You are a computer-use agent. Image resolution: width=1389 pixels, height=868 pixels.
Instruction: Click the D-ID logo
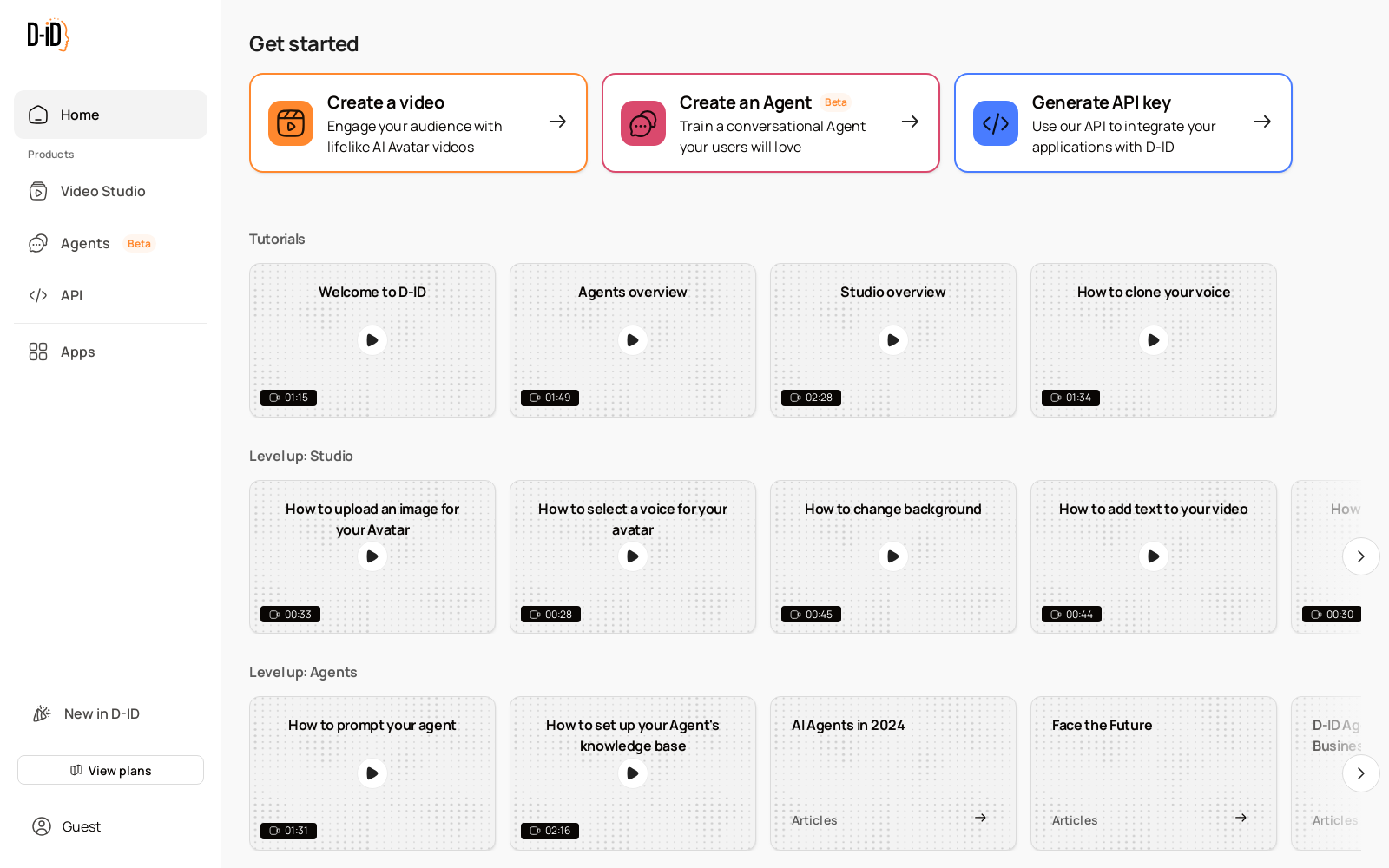coord(48,35)
